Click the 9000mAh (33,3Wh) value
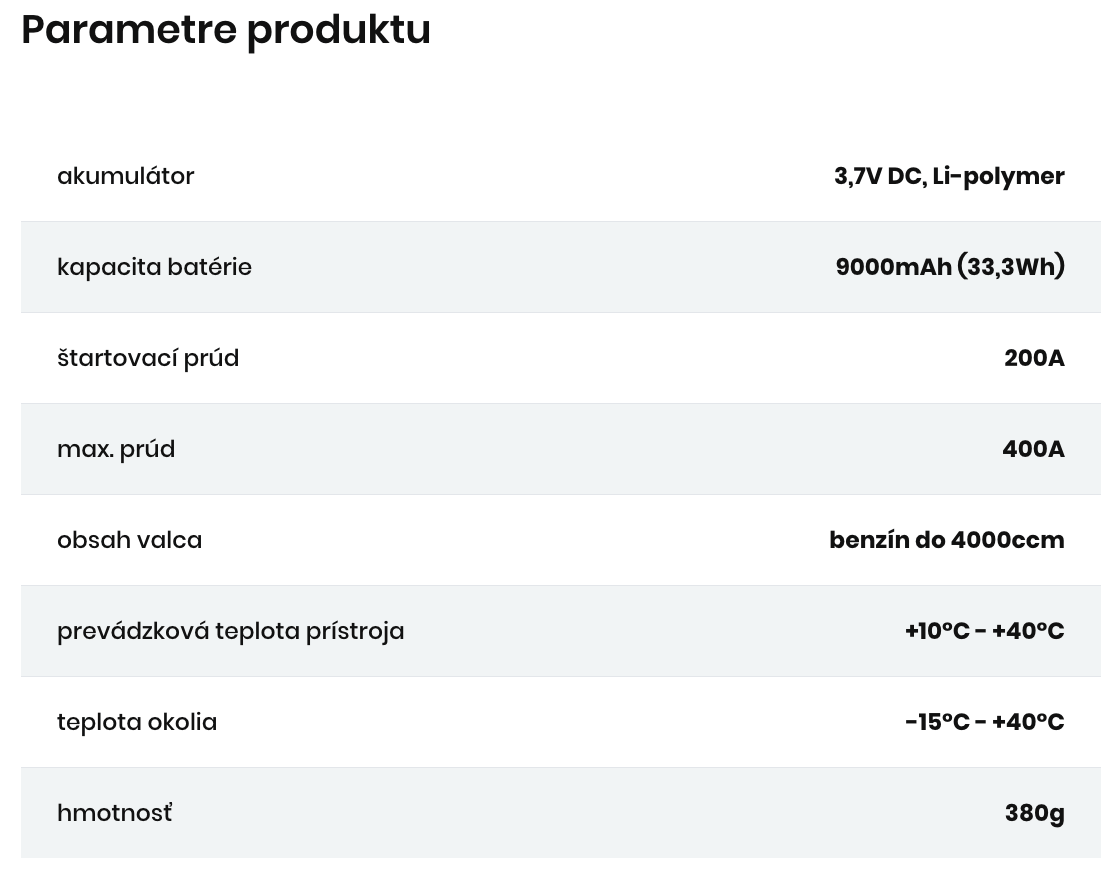This screenshot has height=872, width=1116. tap(950, 266)
